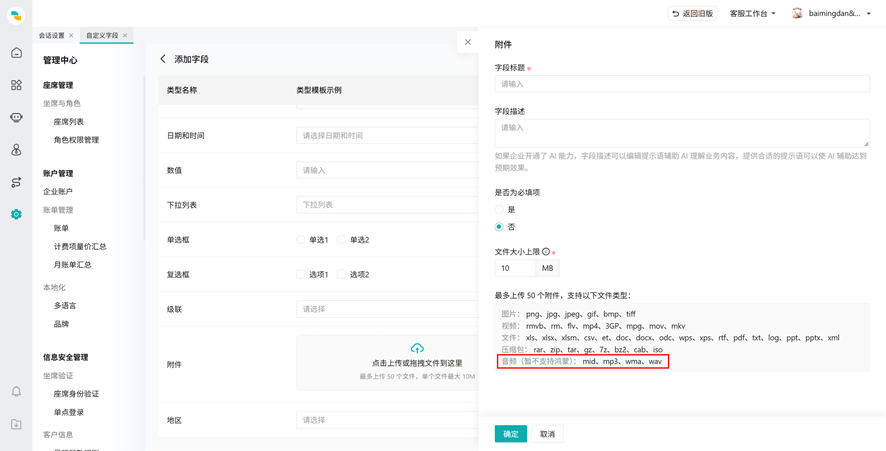Click the 单选框 row label
Screen dimensions: 886x451
178,240
